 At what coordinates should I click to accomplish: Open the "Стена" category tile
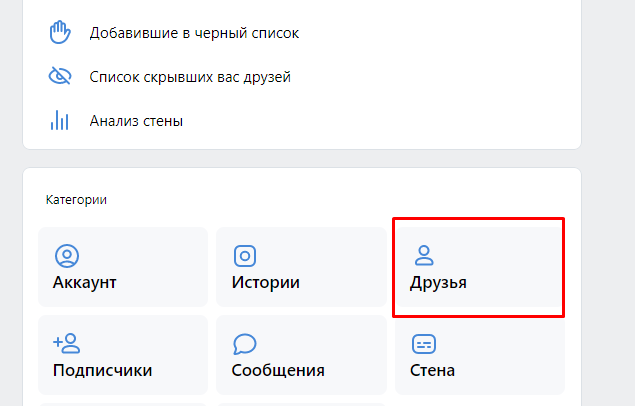click(479, 355)
